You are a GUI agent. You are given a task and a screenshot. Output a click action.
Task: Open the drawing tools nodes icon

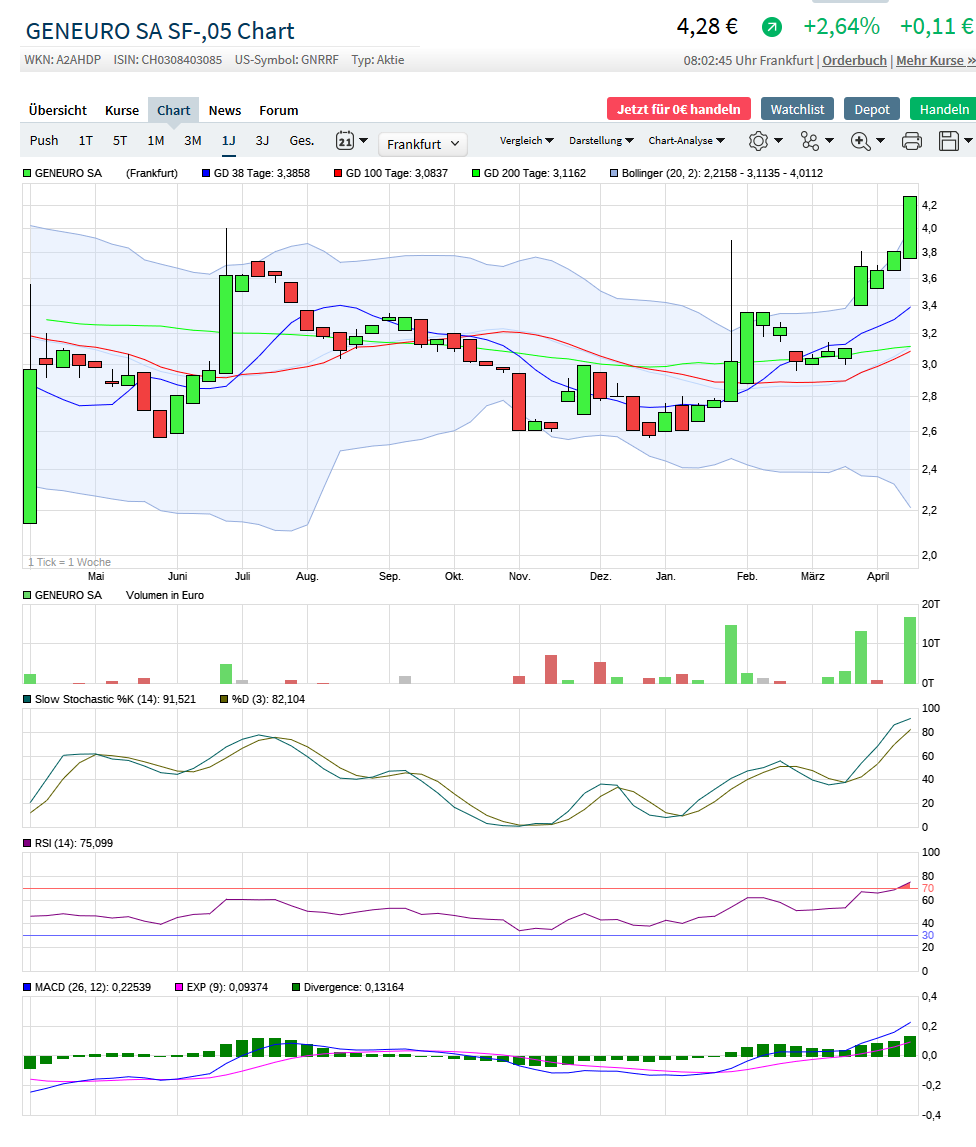(x=810, y=140)
